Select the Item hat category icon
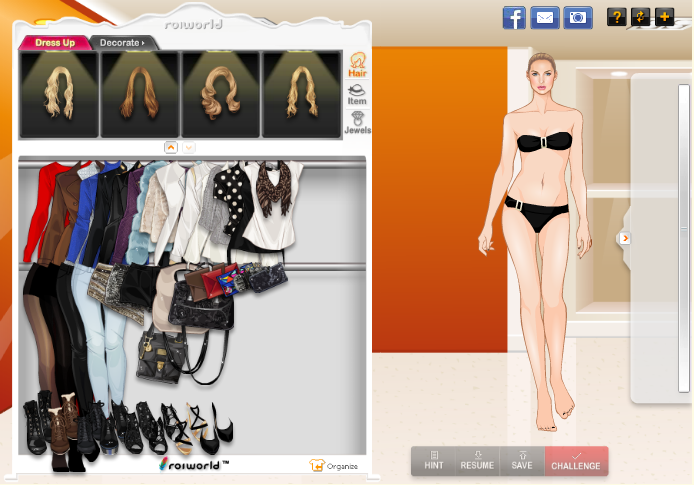694x485 pixels. [x=357, y=94]
